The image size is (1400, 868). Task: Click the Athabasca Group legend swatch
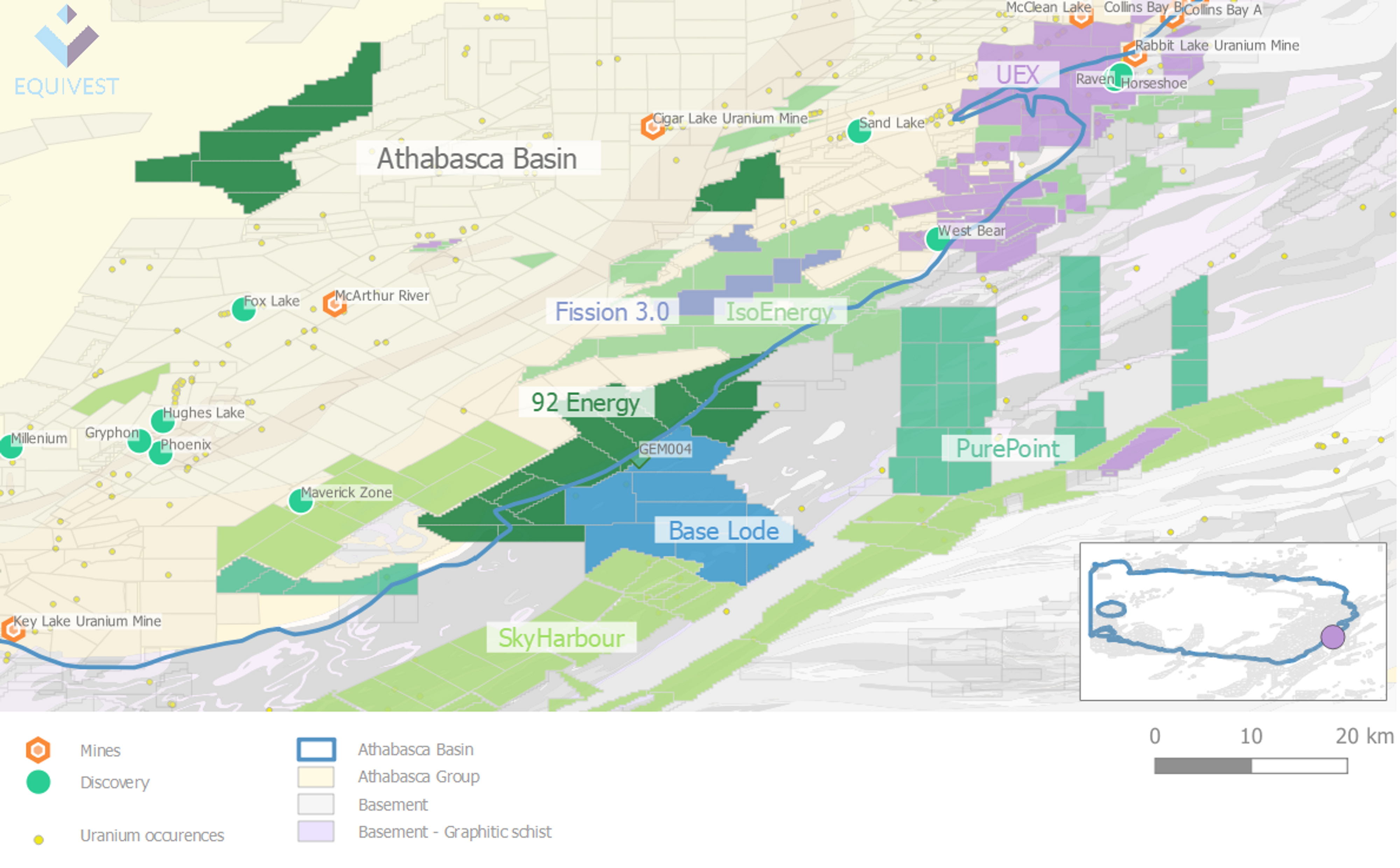click(x=316, y=777)
